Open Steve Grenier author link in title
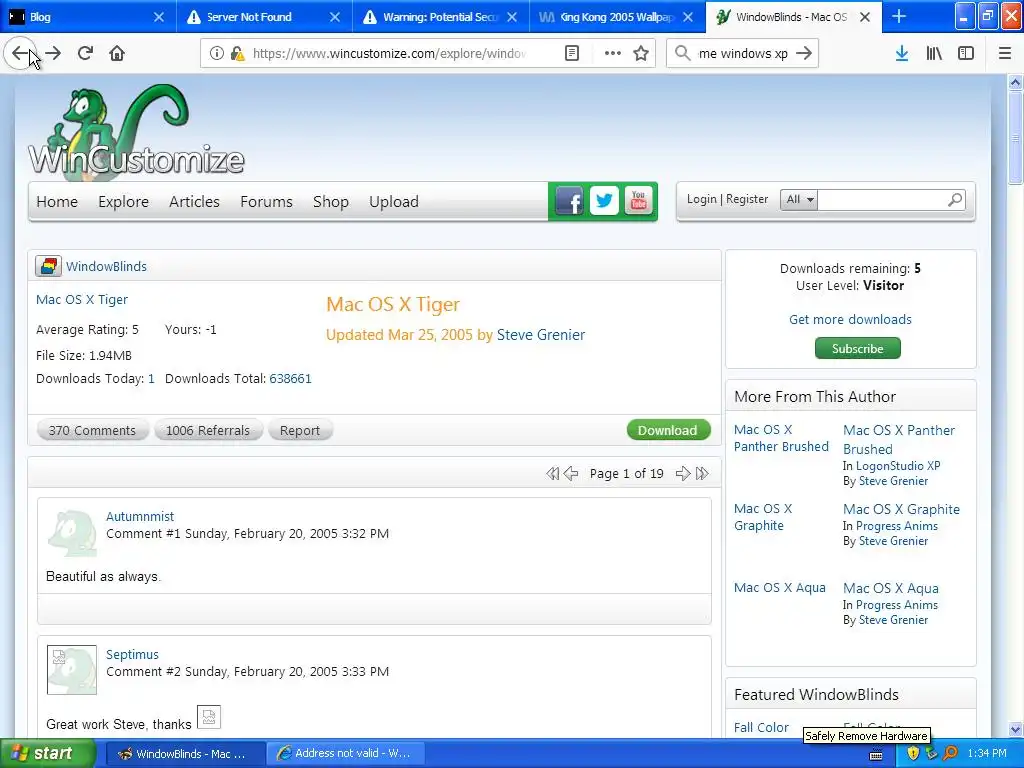The height and width of the screenshot is (768, 1024). [541, 335]
